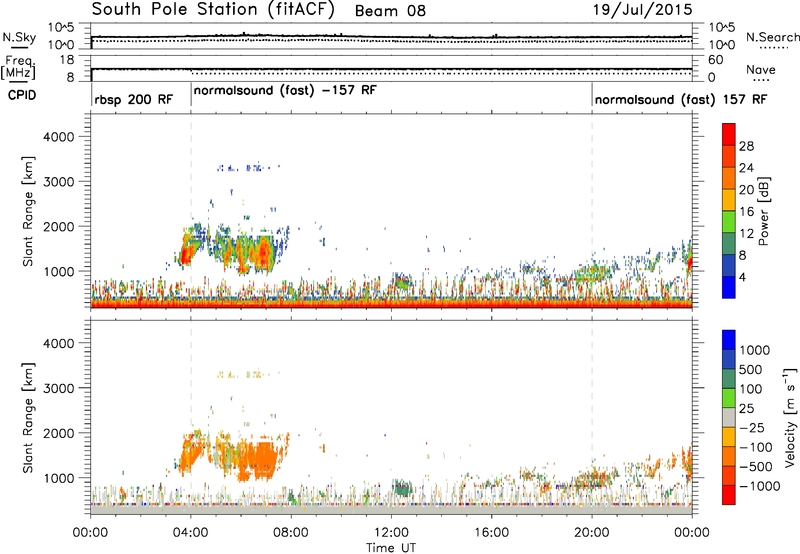Click the '12:00' time tick label

coord(391,533)
